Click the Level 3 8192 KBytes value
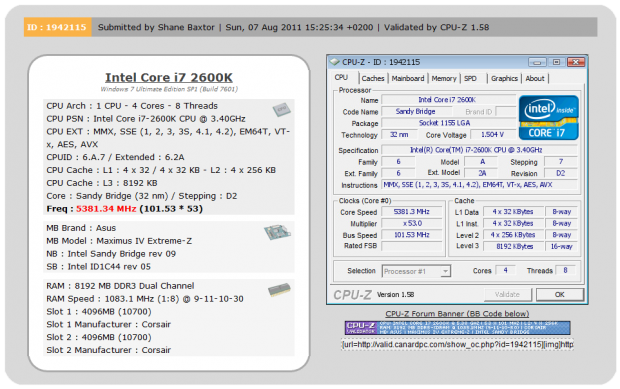This screenshot has height=389, width=620. pyautogui.click(x=513, y=246)
